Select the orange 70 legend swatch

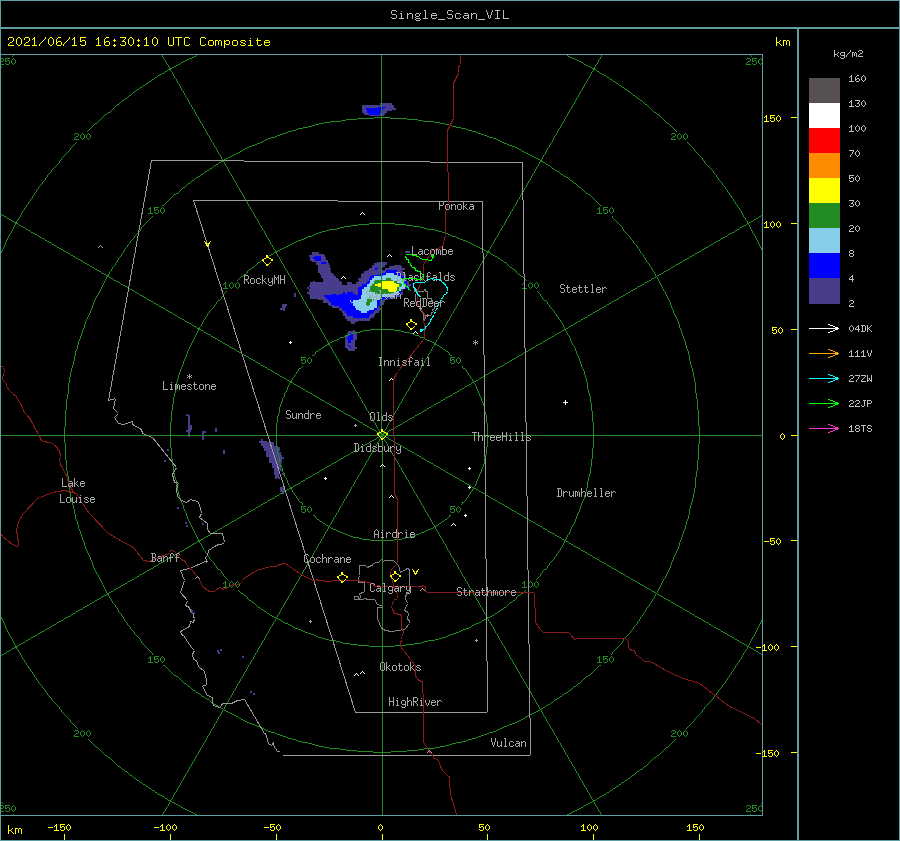824,165
